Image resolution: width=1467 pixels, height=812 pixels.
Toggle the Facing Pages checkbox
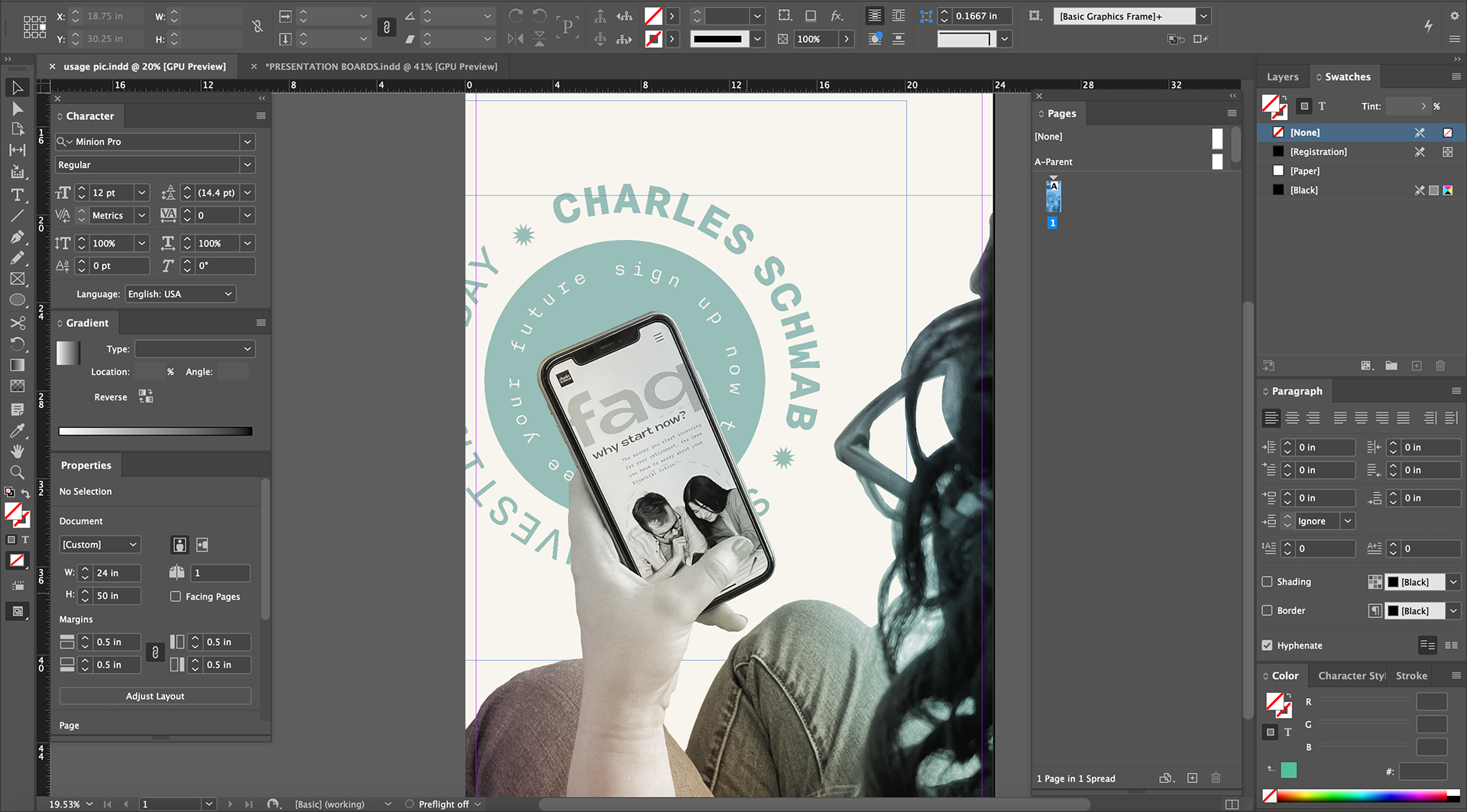coord(176,597)
